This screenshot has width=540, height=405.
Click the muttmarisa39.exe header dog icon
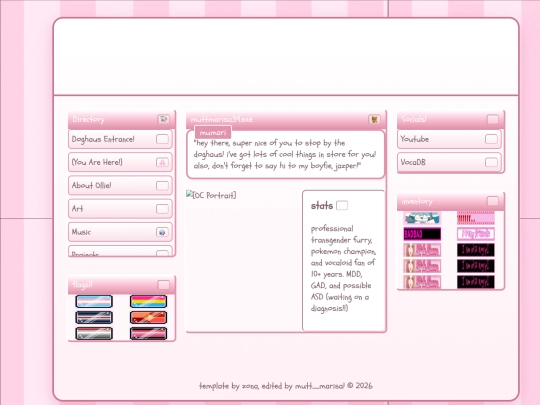point(374,119)
